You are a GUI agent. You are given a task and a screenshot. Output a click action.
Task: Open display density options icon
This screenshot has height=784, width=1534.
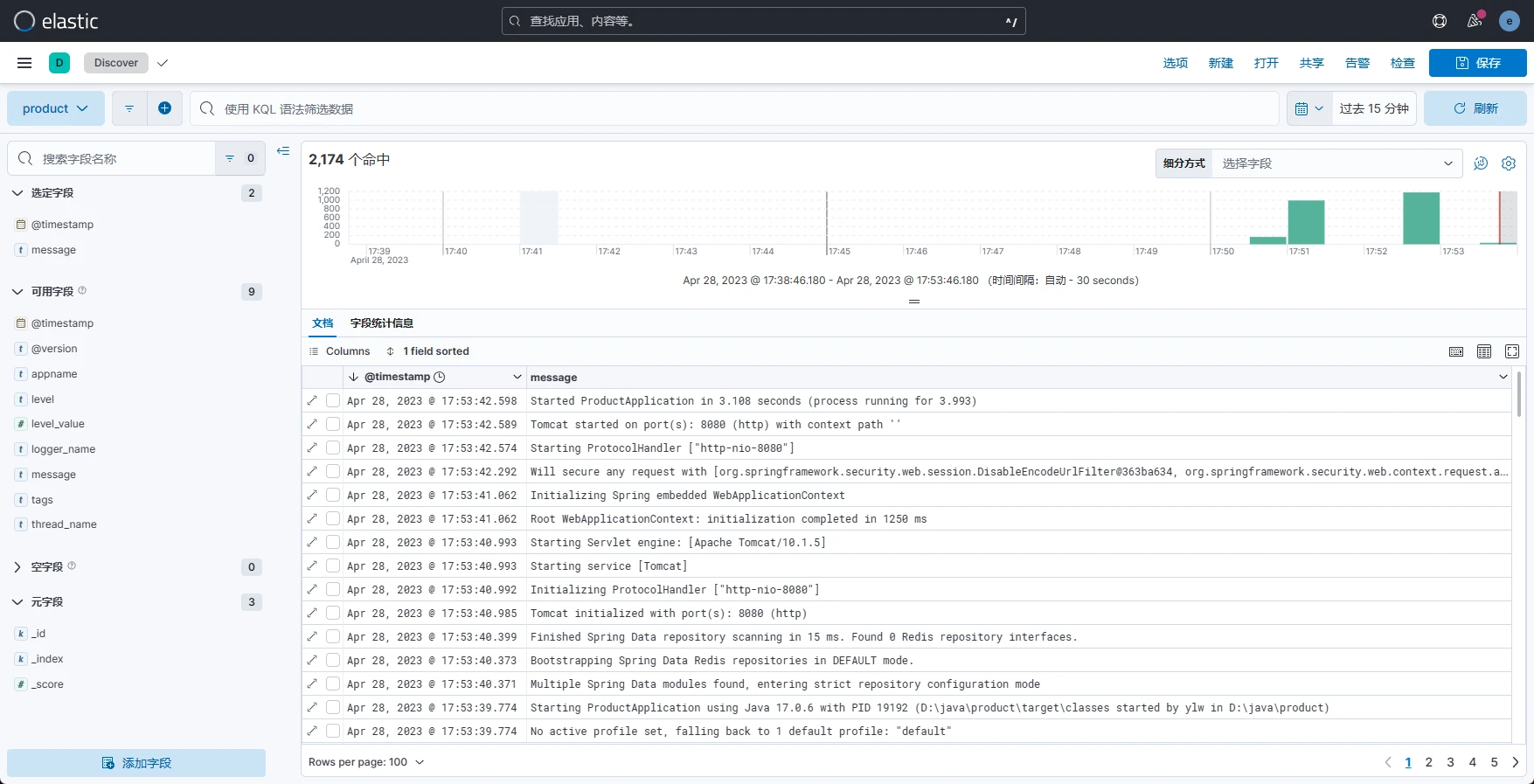coord(1484,351)
